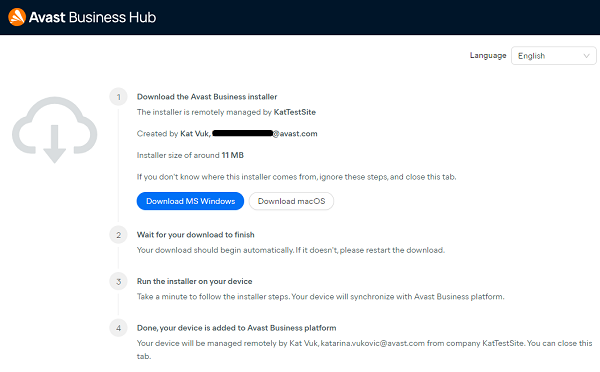Select the step 3 number circle

(x=119, y=282)
